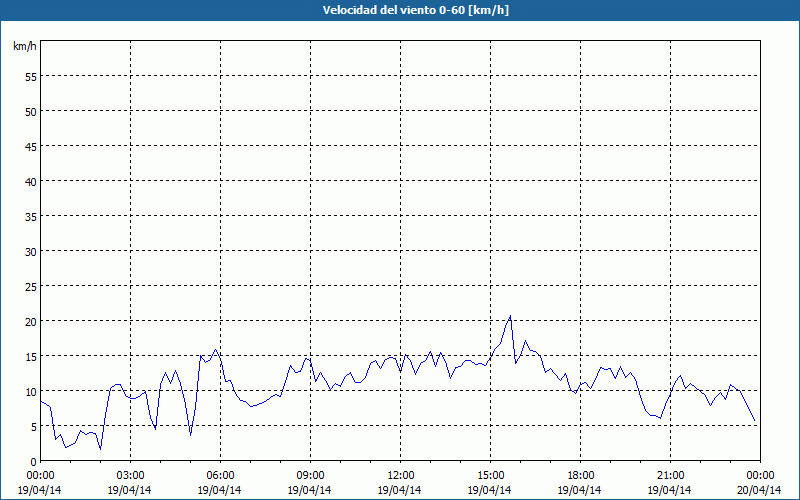
Task: Click the '19/04/14' date under 12:00
Action: point(400,490)
